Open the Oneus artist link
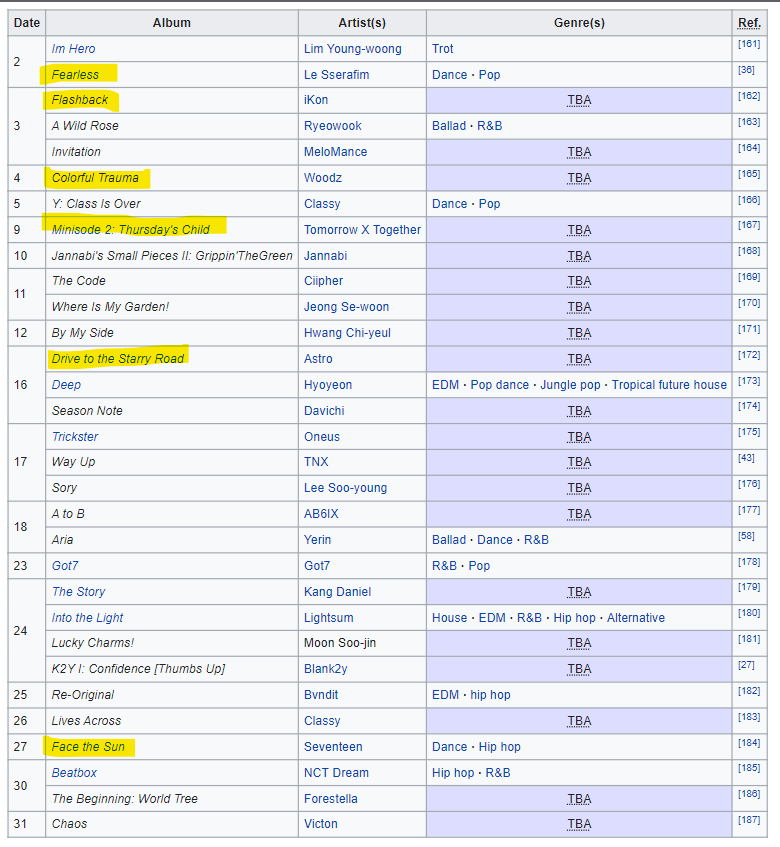The width and height of the screenshot is (780, 847). [x=322, y=436]
